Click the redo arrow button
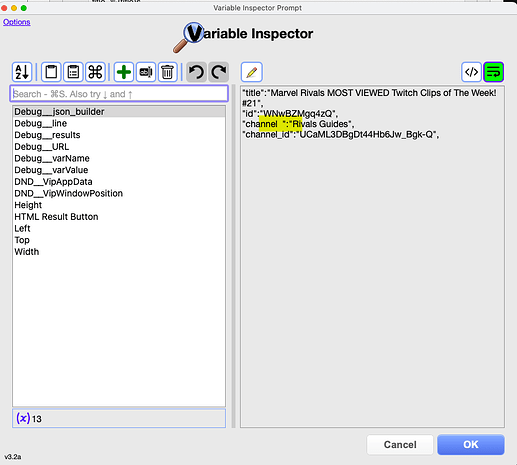Image resolution: width=517 pixels, height=465 pixels. click(219, 72)
